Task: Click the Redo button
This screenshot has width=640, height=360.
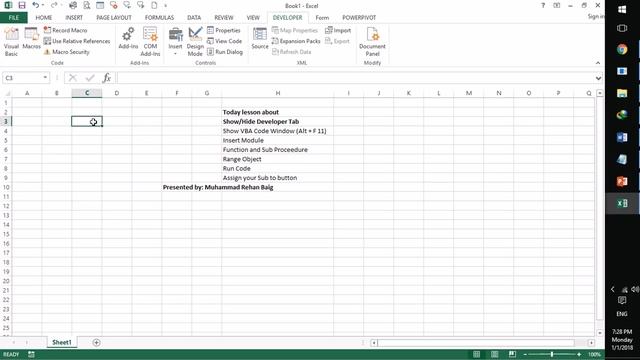Action: [x=53, y=5]
